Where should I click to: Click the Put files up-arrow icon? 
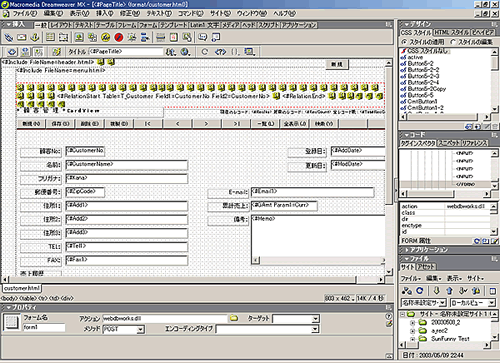coord(449,291)
